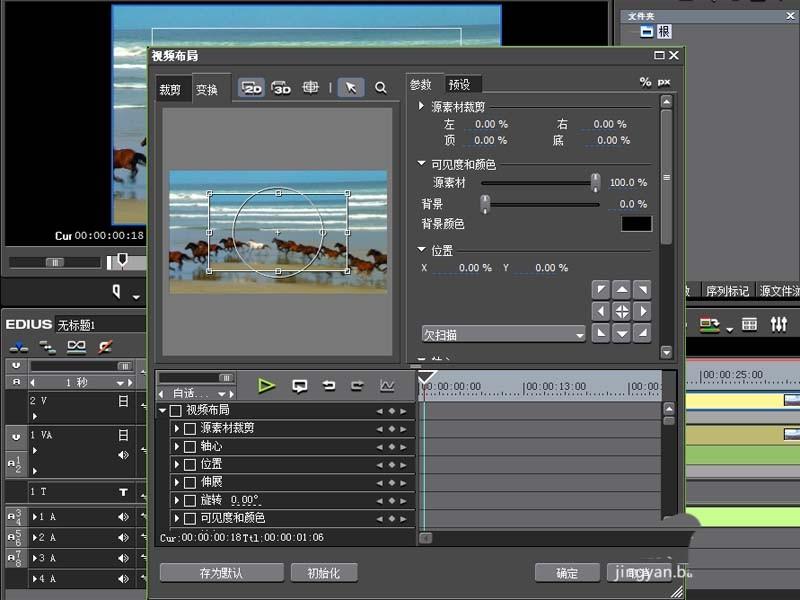
Task: Click the 确定 button
Action: point(566,572)
